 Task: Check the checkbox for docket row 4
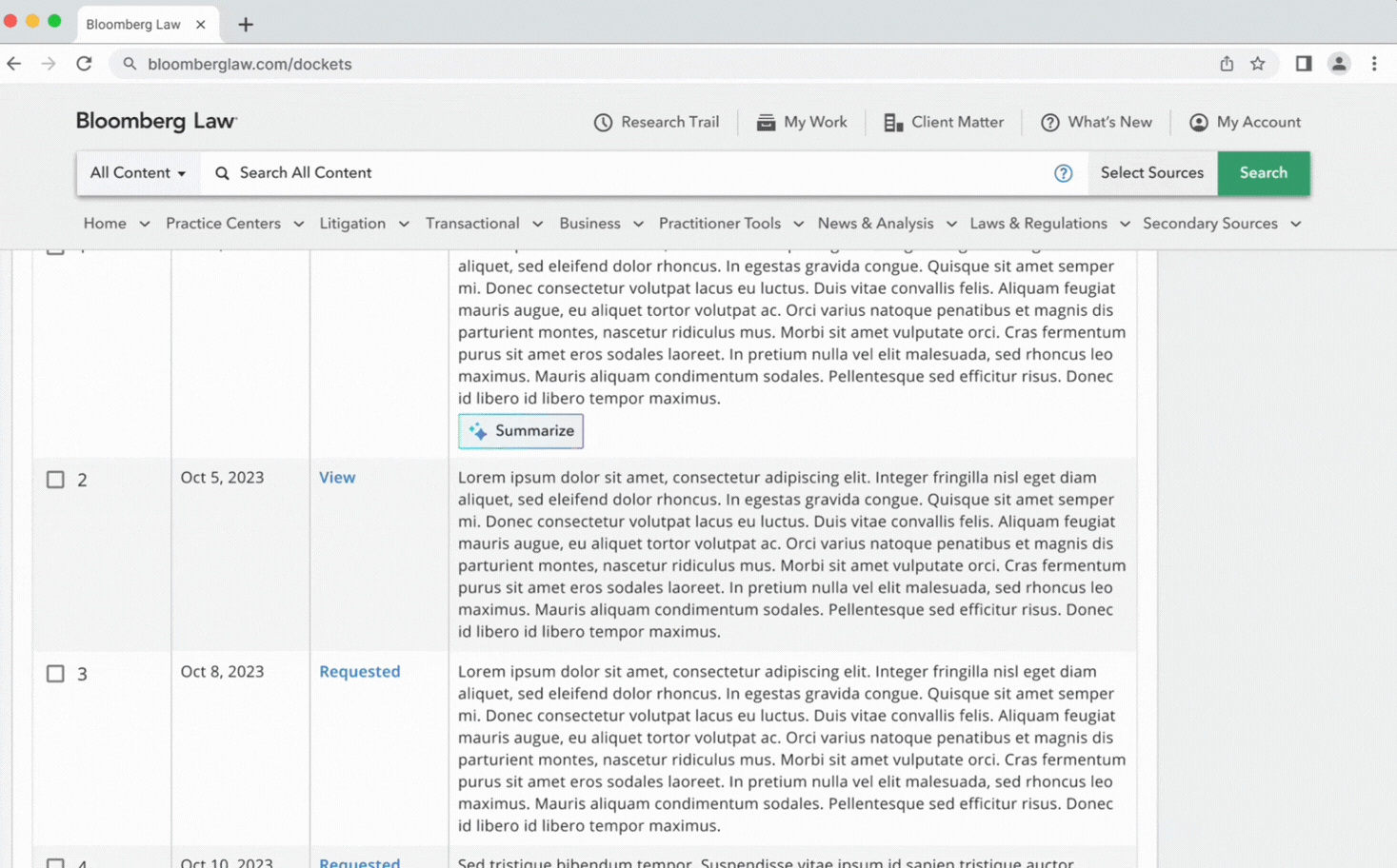coord(55,861)
